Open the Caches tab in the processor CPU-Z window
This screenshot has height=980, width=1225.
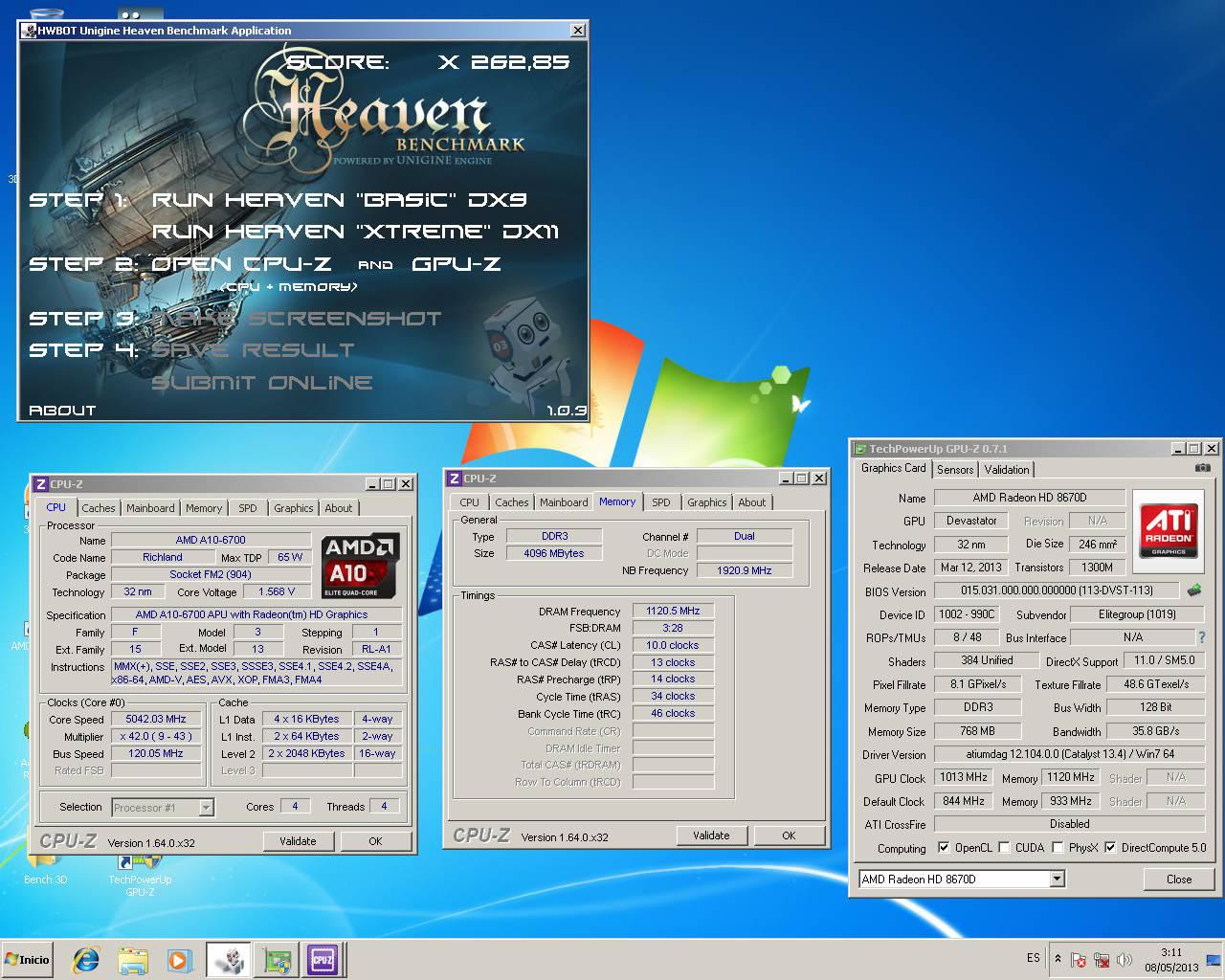(98, 508)
